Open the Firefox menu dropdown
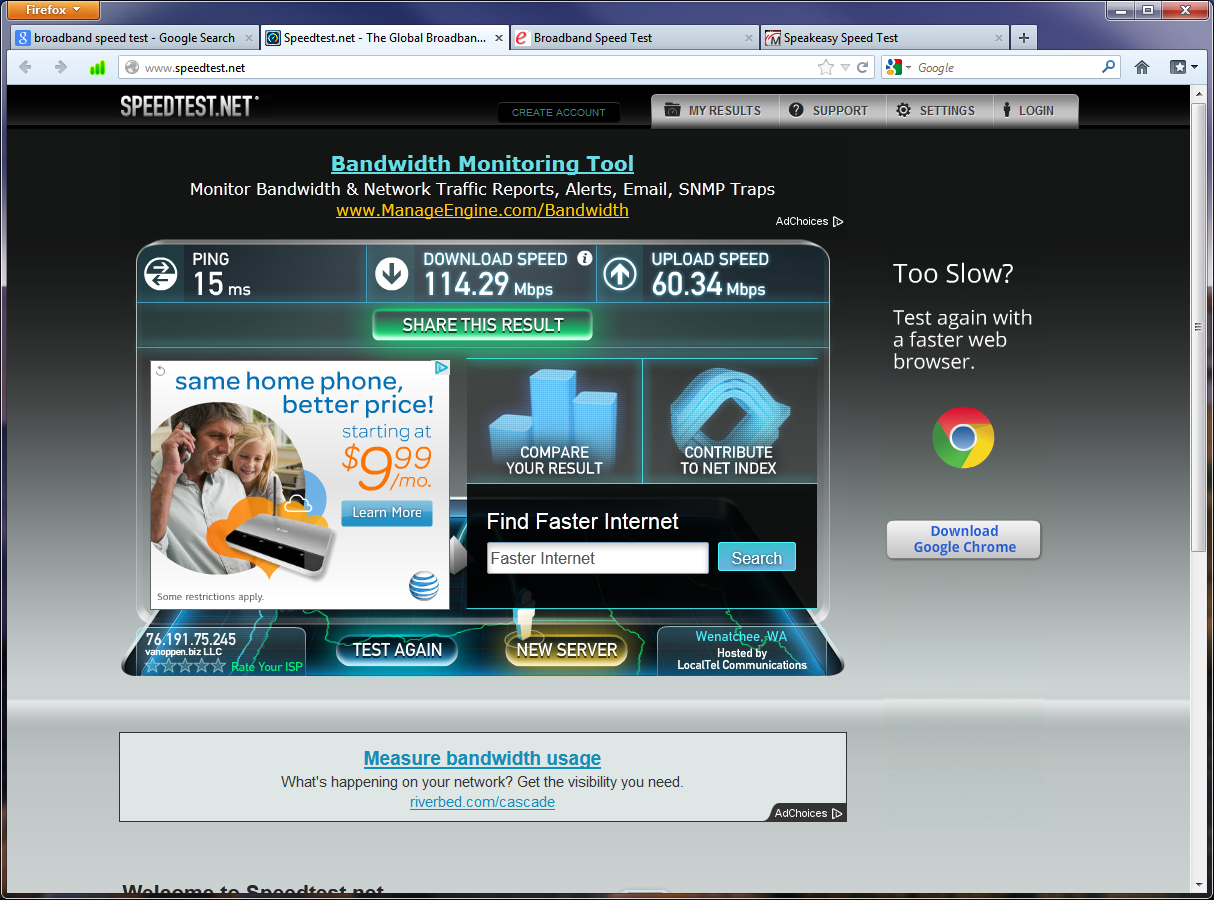The image size is (1214, 900). (x=55, y=10)
